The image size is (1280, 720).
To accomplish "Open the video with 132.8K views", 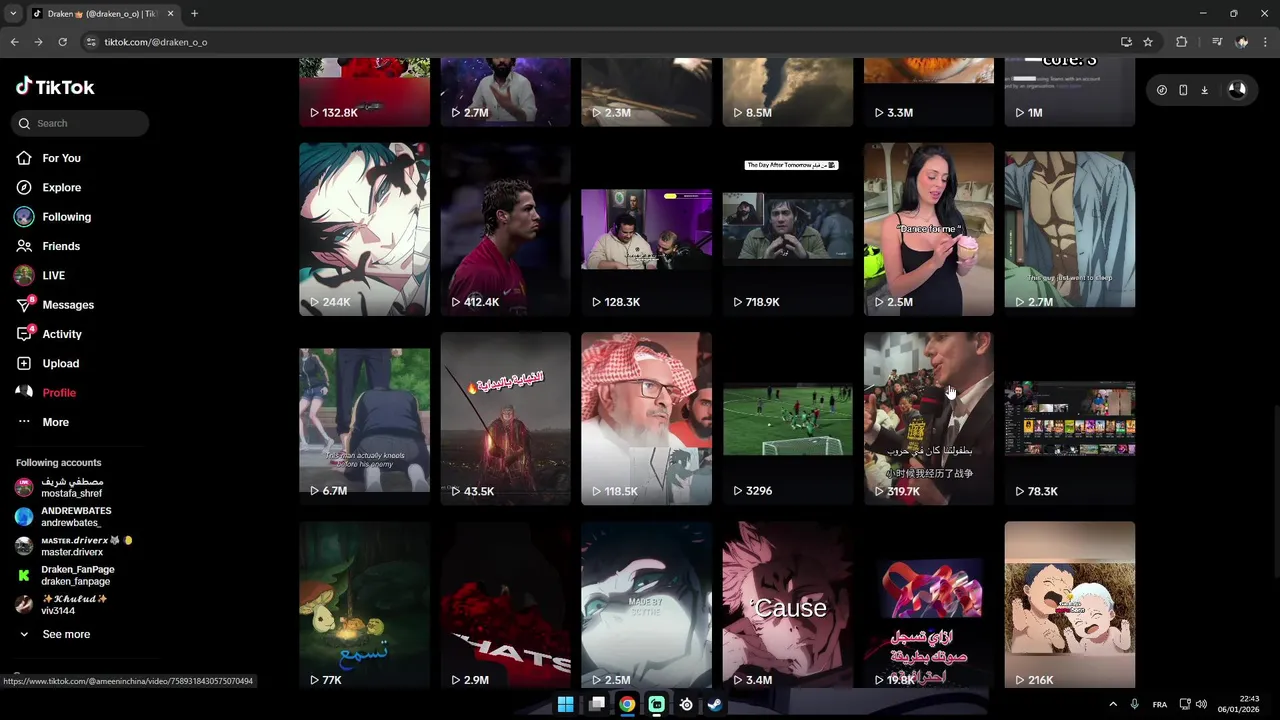I will point(364,92).
